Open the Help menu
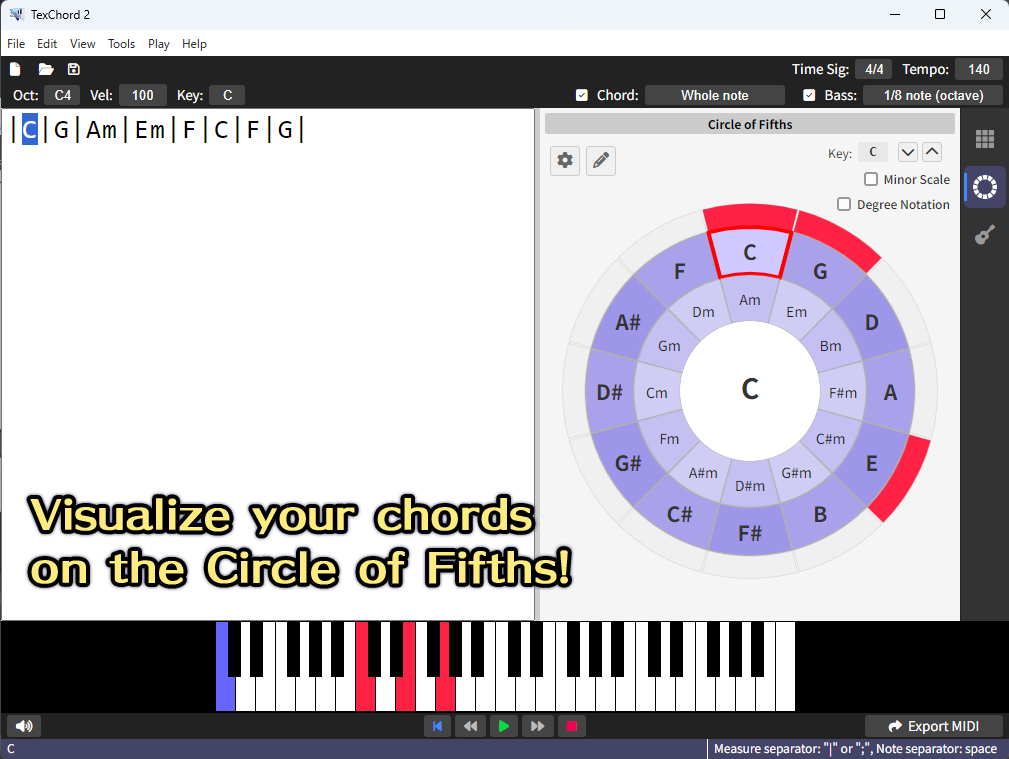 click(194, 44)
